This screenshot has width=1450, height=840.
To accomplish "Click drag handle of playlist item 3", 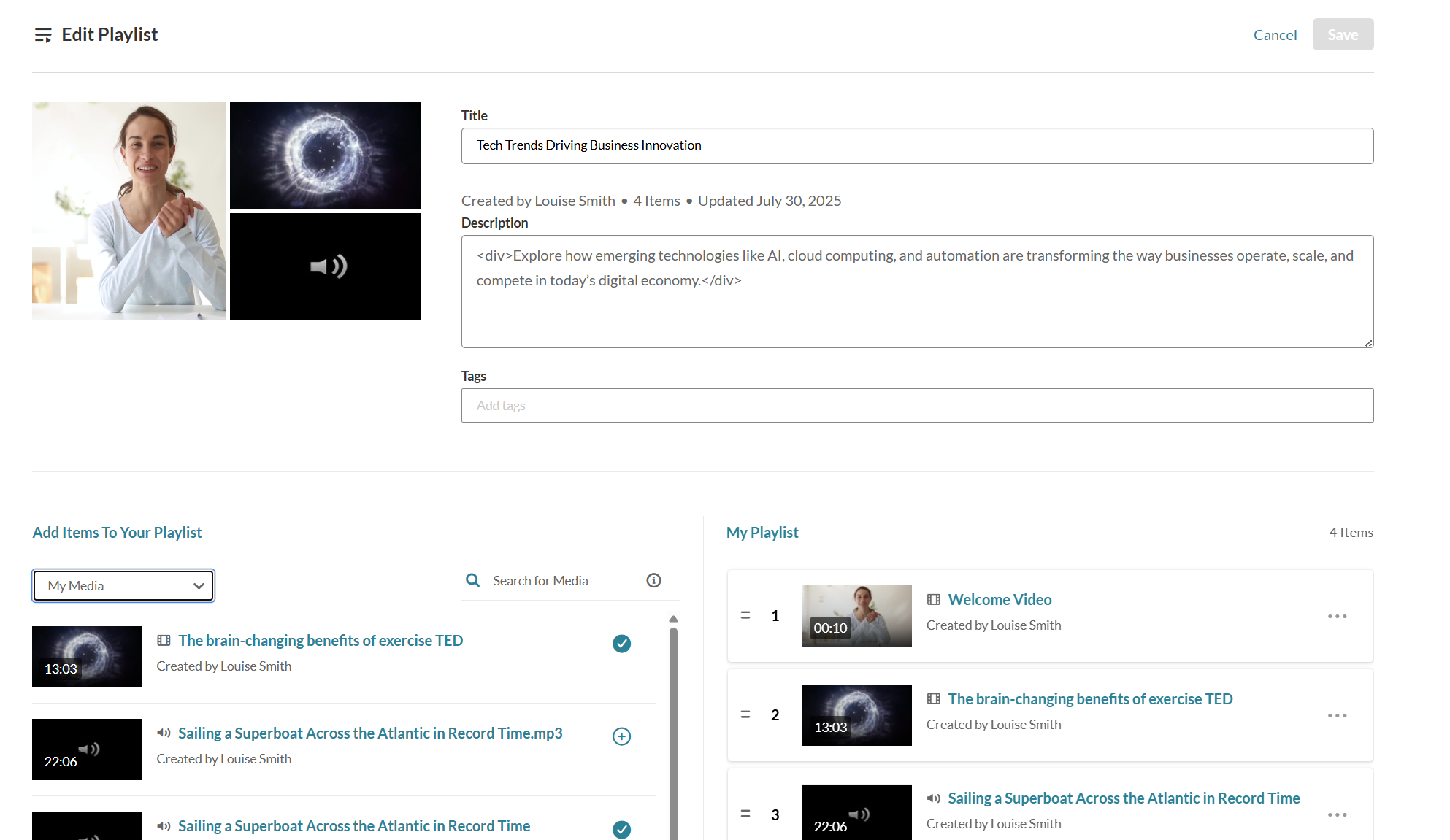I will point(745,814).
